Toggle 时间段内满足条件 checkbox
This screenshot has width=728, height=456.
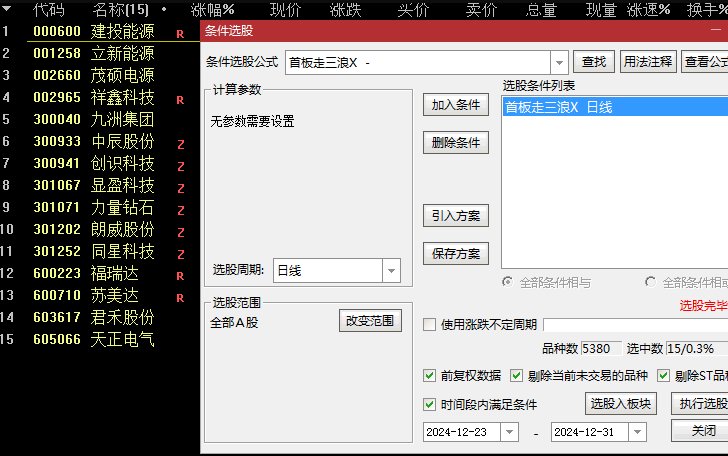click(429, 404)
